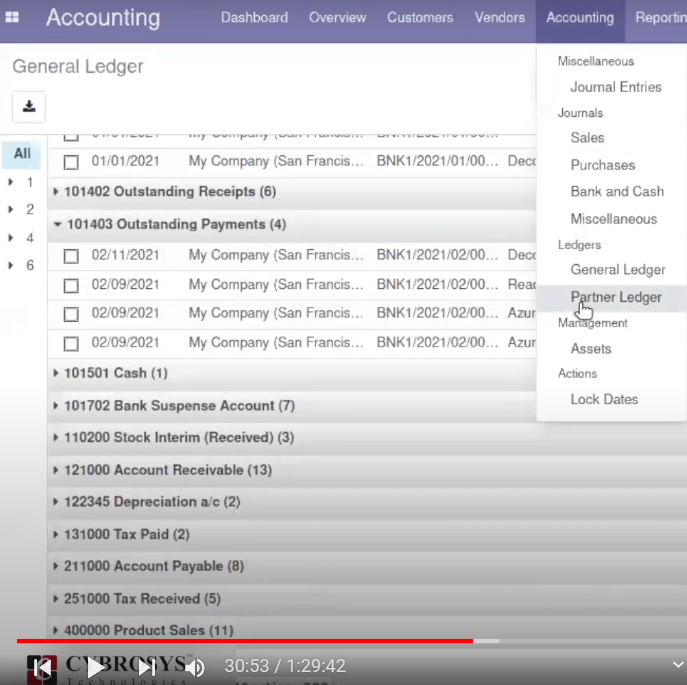Open Journal Entries from dropdown

point(616,87)
